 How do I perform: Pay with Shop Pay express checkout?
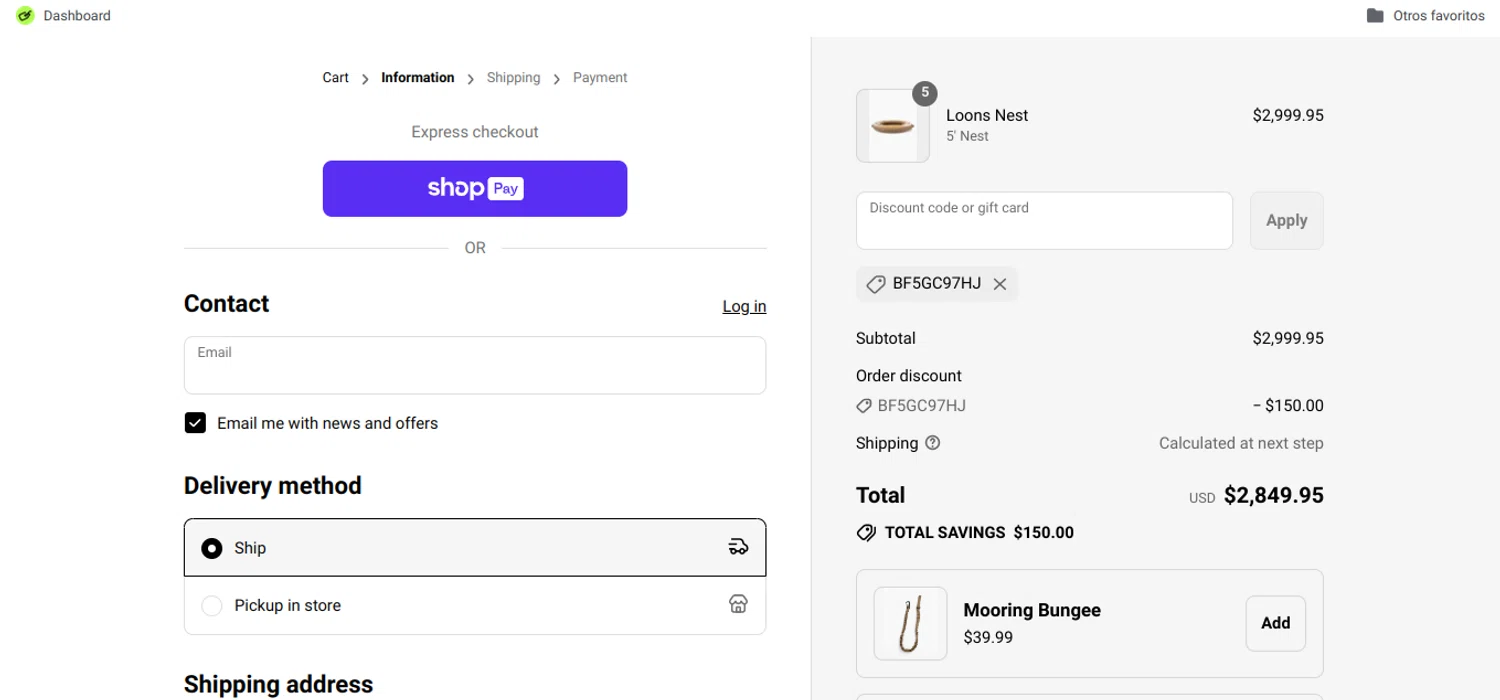click(475, 188)
